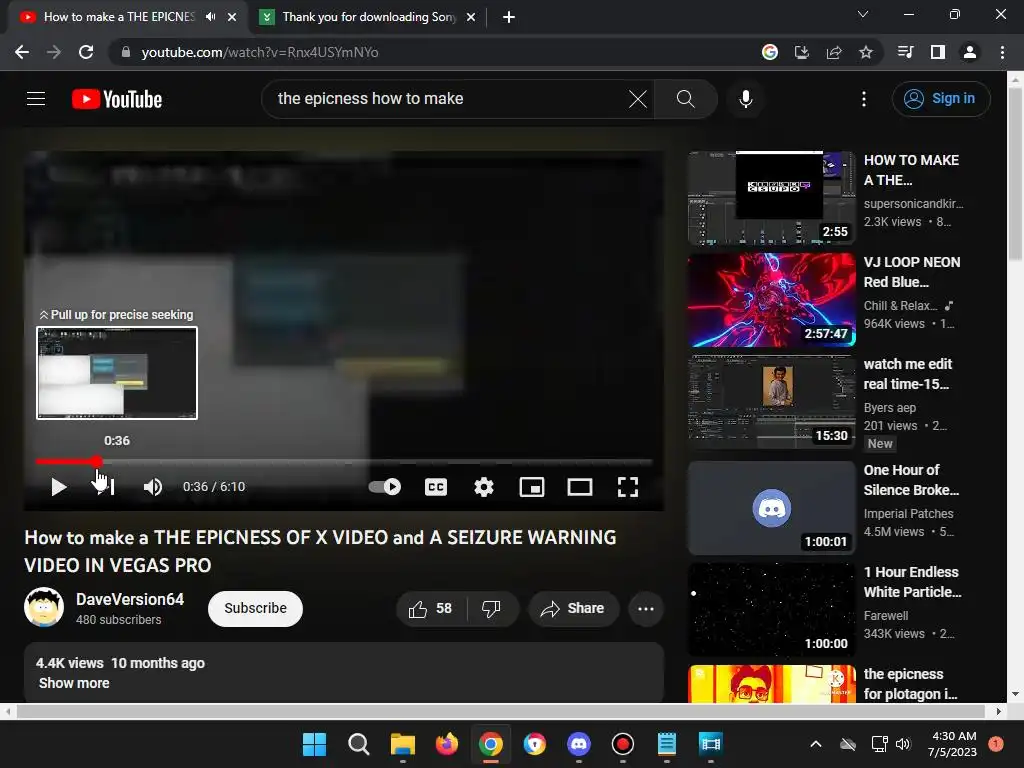Open One Hour of Silence thumbnail
The height and width of the screenshot is (768, 1024).
[771, 508]
